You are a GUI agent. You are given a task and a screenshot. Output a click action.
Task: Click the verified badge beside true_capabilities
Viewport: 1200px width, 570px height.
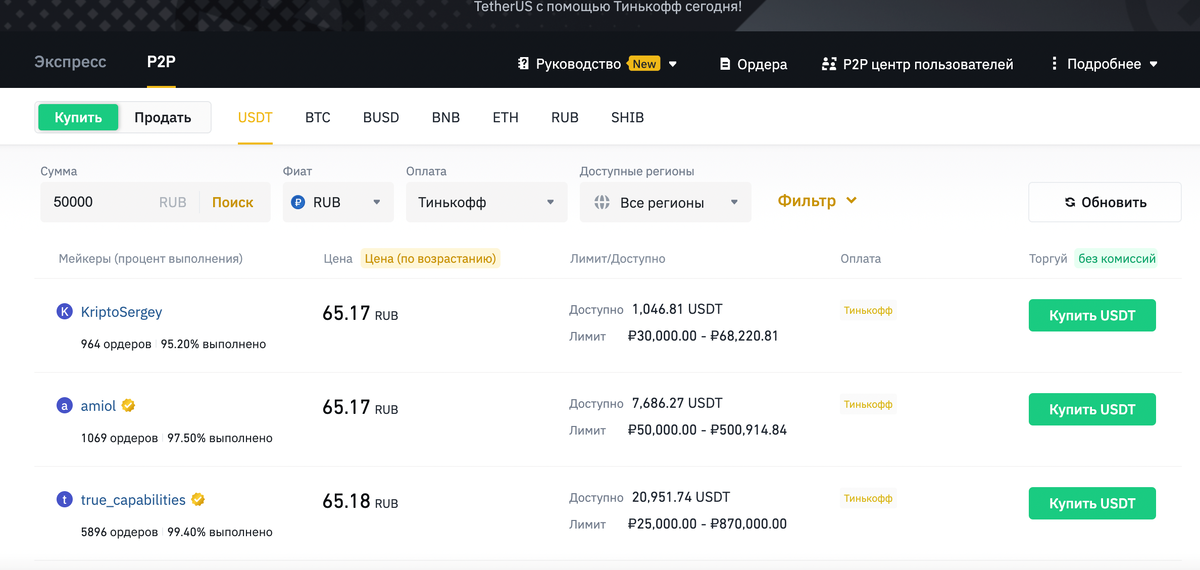(199, 500)
